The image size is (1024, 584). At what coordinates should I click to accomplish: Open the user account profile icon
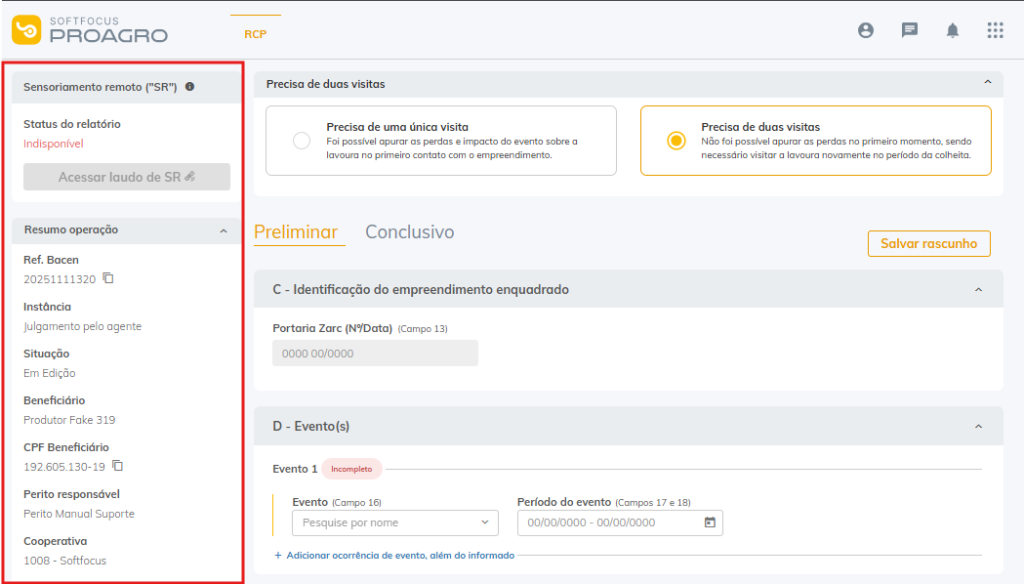(866, 30)
